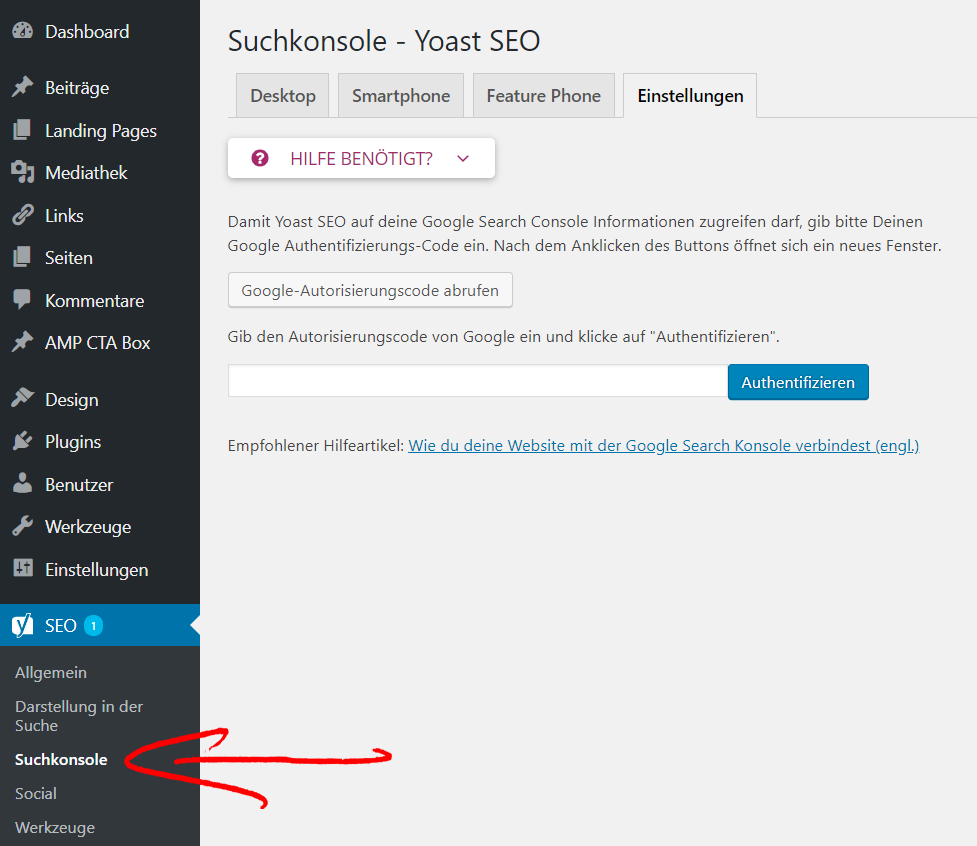Open the Dashboard via its gauge icon

coord(22,31)
